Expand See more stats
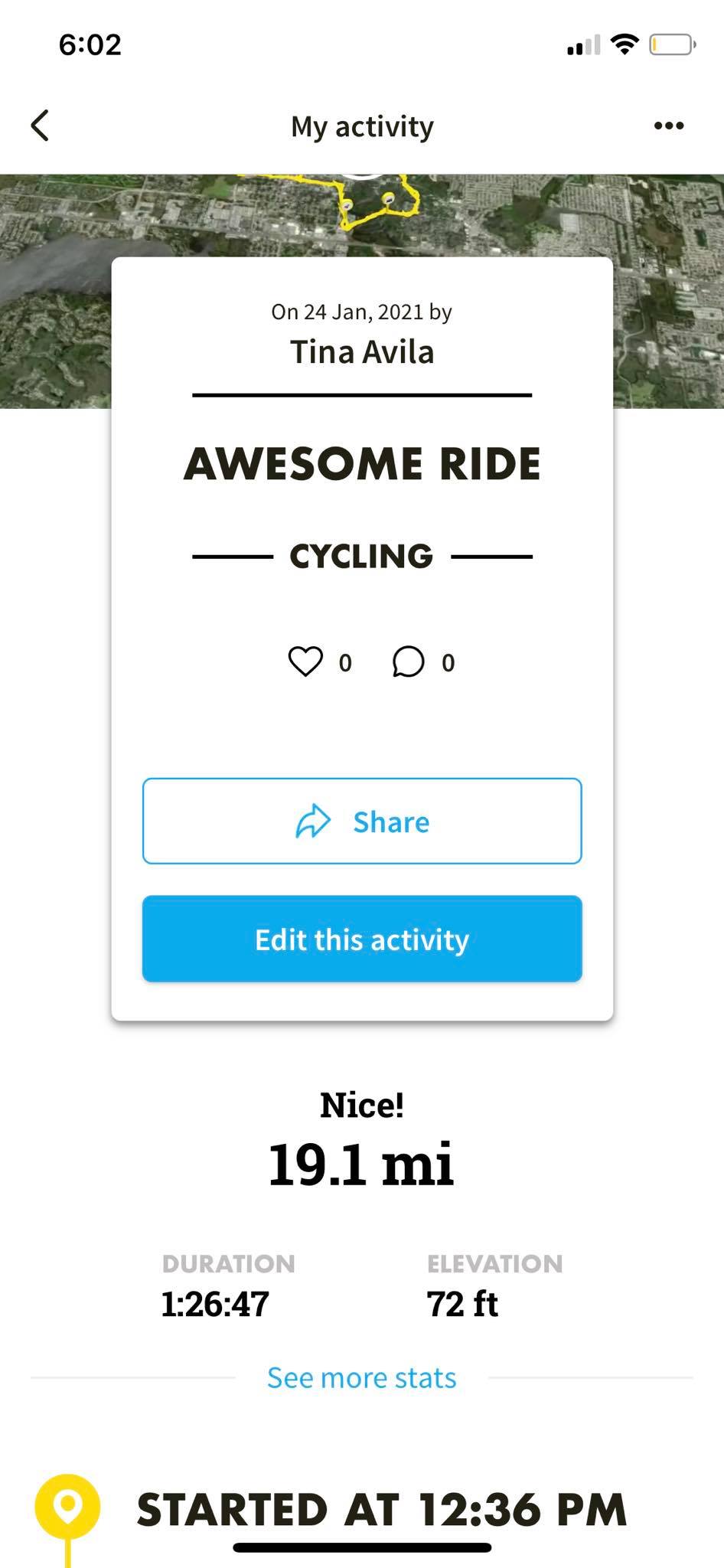724x1568 pixels. pyautogui.click(x=362, y=1377)
